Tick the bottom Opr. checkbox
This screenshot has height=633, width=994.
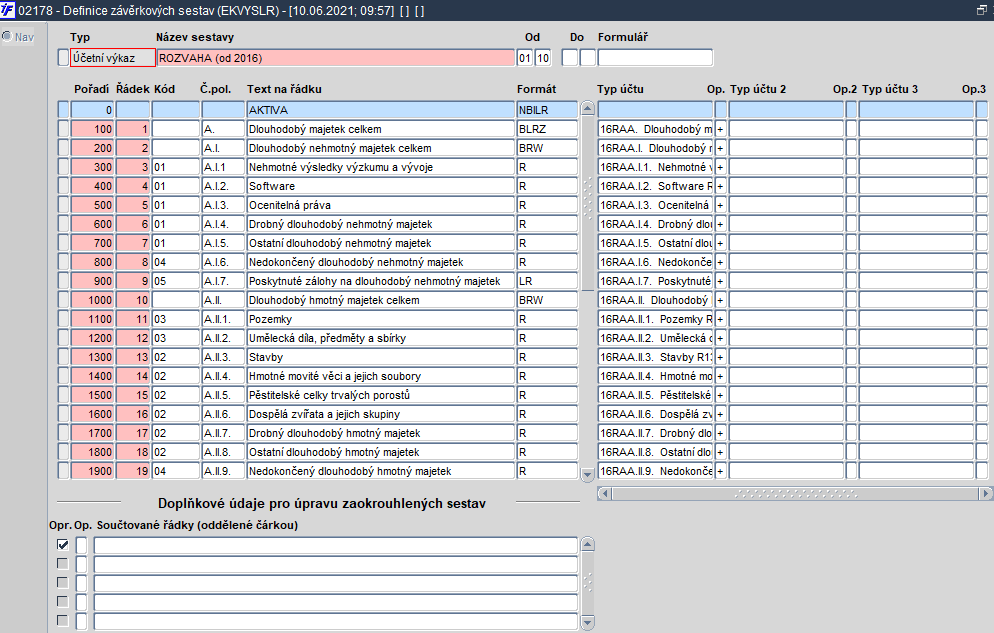pyautogui.click(x=63, y=620)
